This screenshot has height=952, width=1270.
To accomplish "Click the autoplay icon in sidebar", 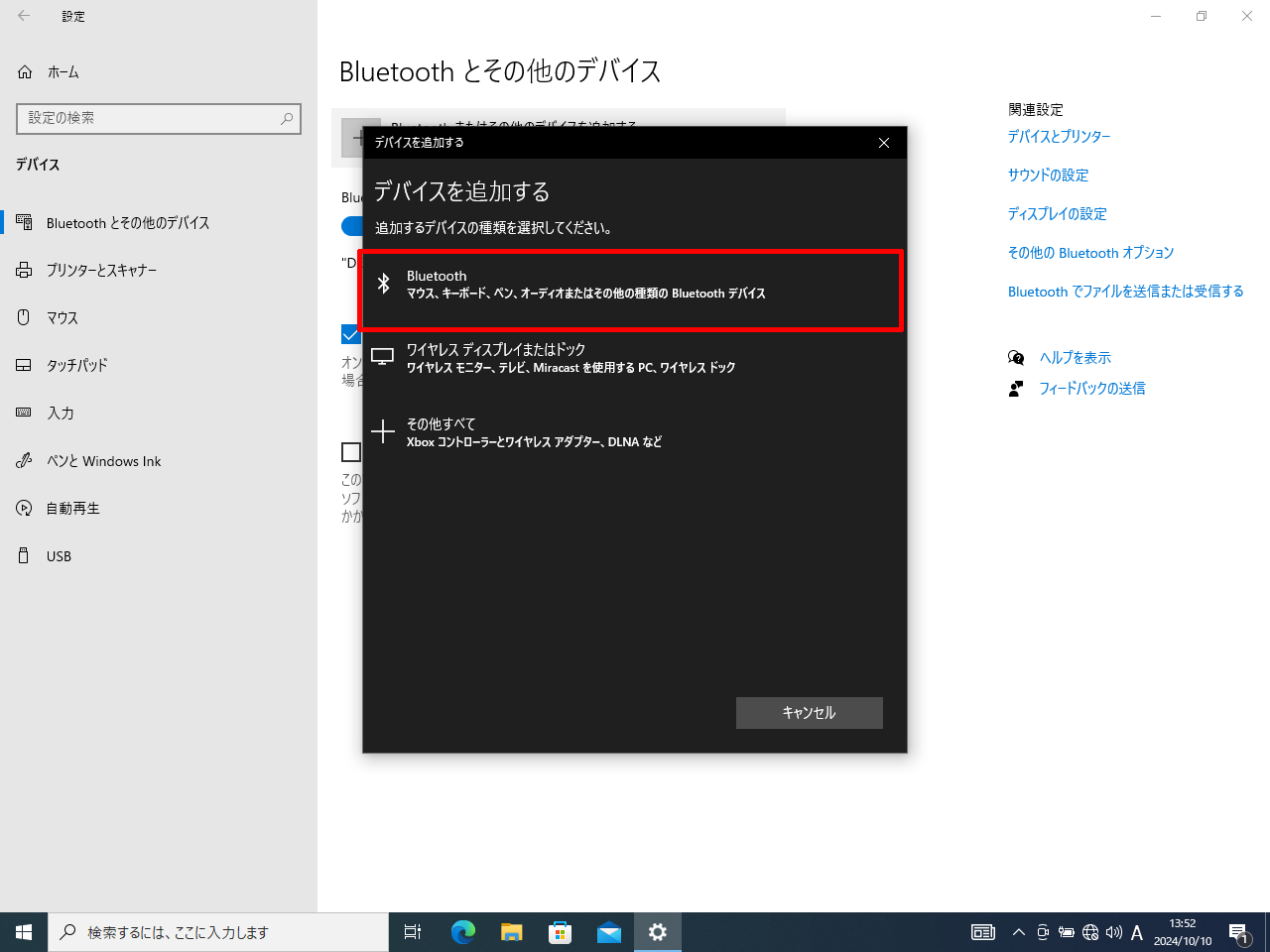I will click(x=25, y=508).
